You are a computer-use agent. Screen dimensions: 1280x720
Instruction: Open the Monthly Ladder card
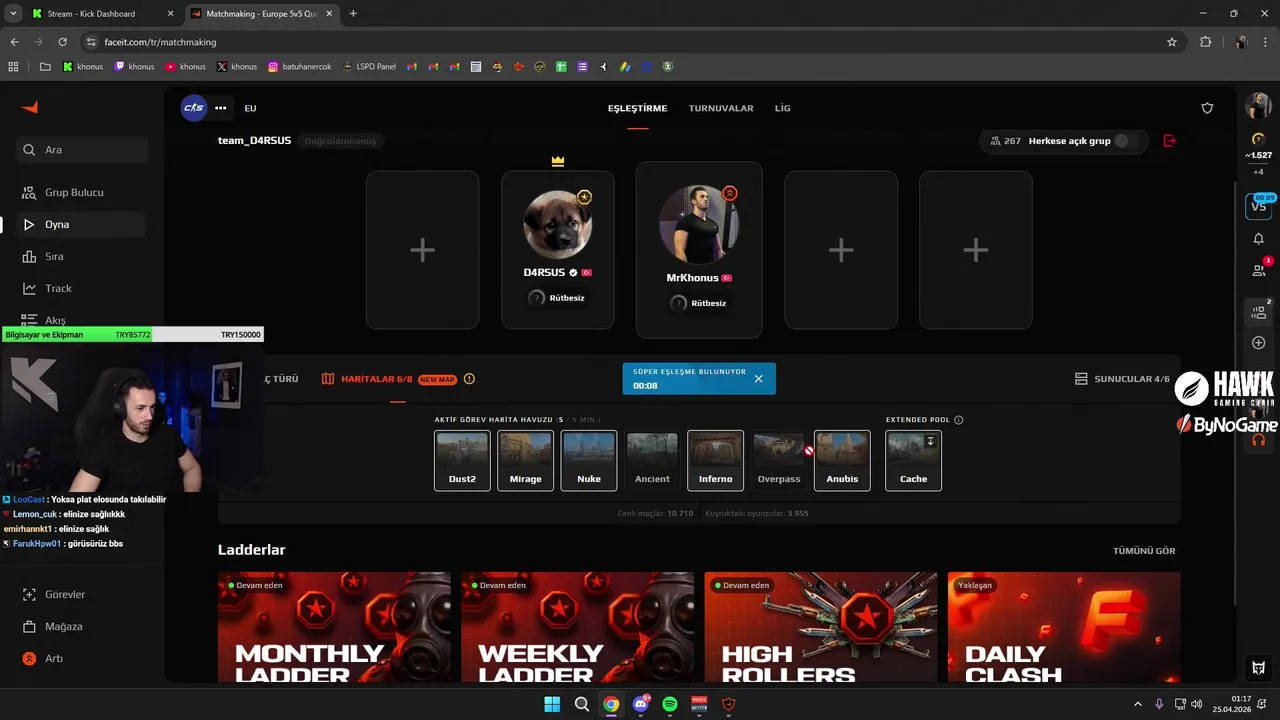point(334,627)
